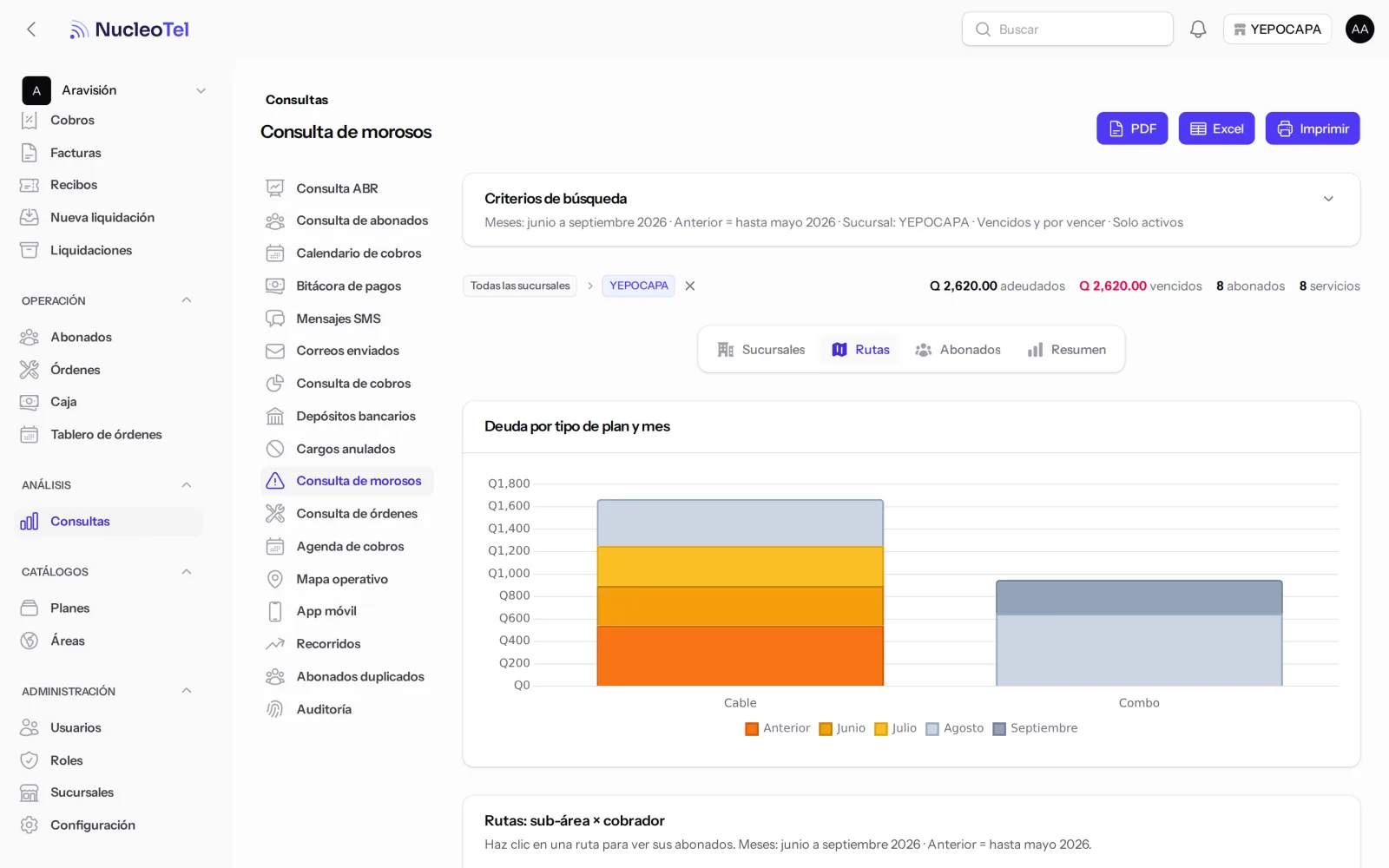Switch to the Sucursales tab
The width and height of the screenshot is (1389, 868).
click(x=761, y=350)
